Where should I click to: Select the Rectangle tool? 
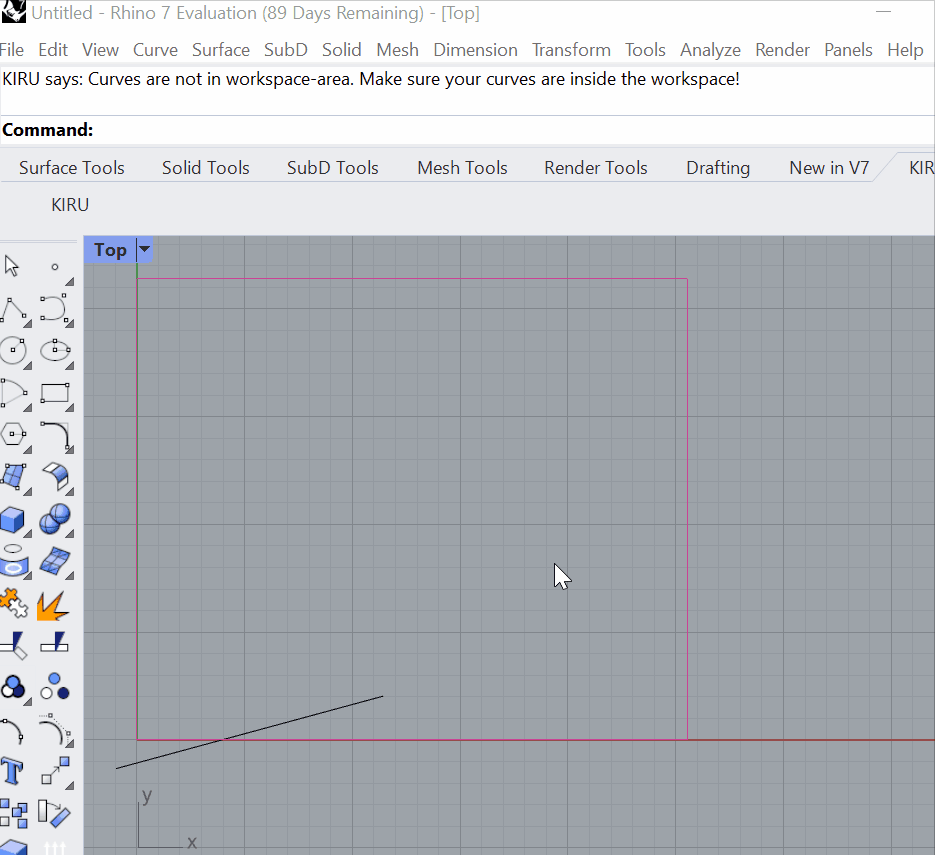click(x=55, y=394)
